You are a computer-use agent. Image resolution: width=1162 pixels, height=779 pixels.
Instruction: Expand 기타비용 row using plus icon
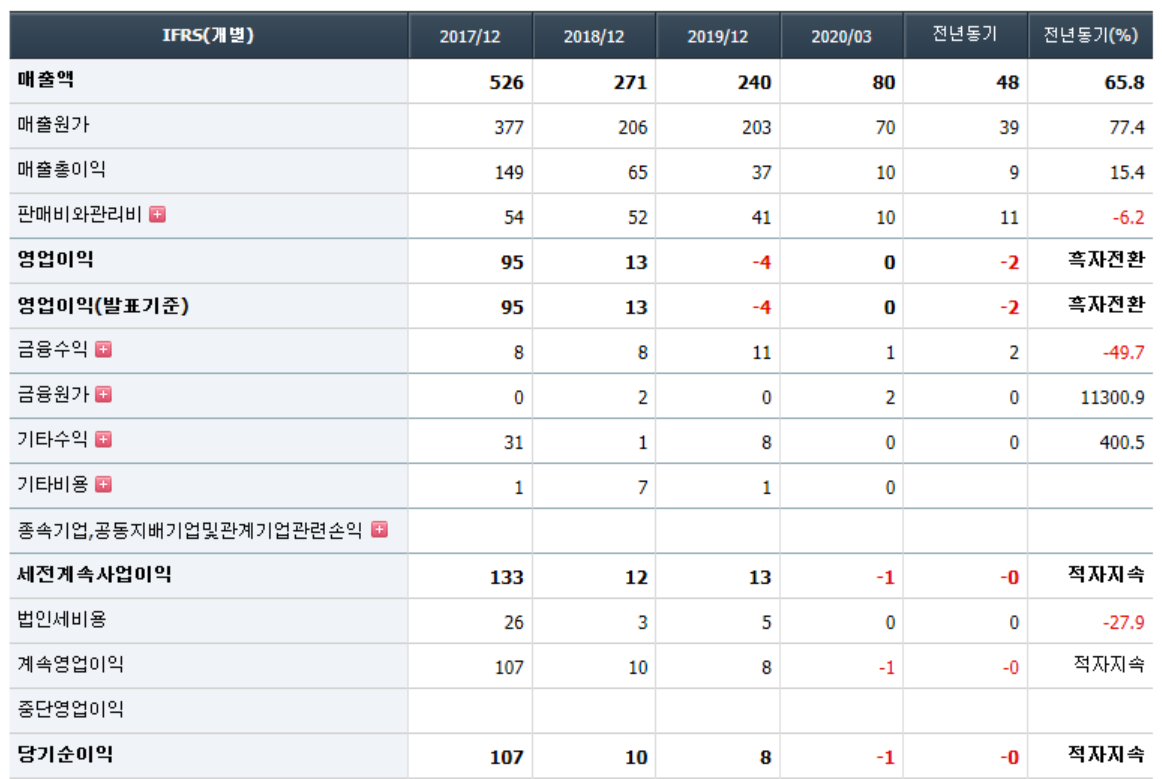[x=104, y=484]
